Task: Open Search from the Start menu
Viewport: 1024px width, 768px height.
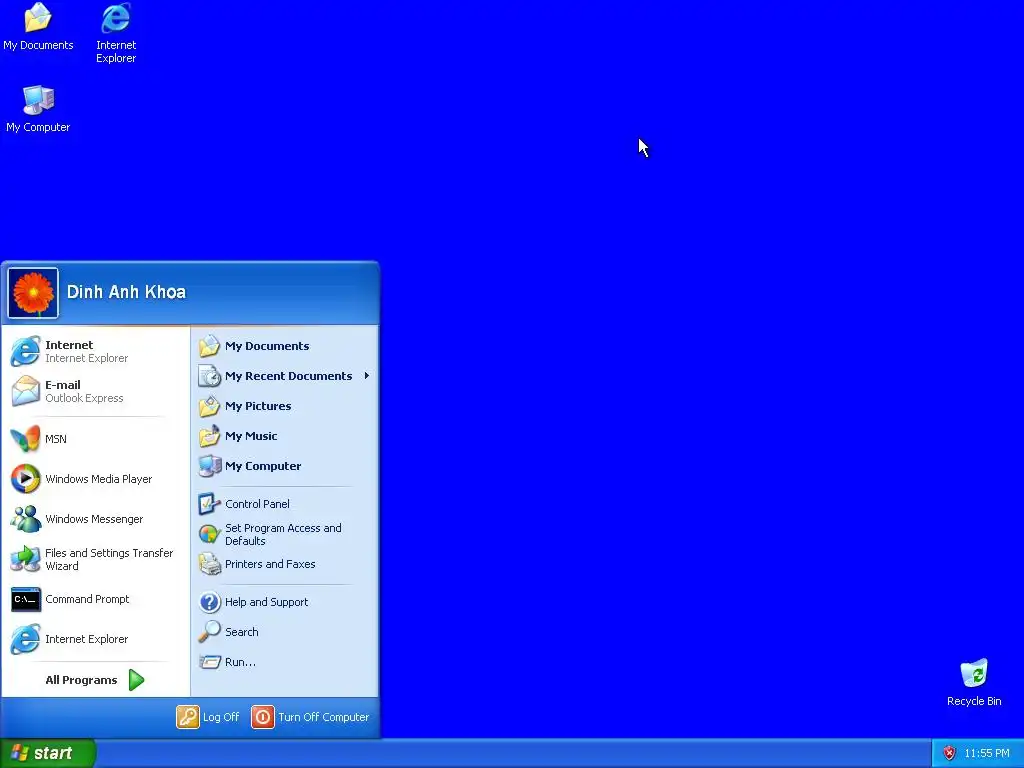Action: pos(285,632)
